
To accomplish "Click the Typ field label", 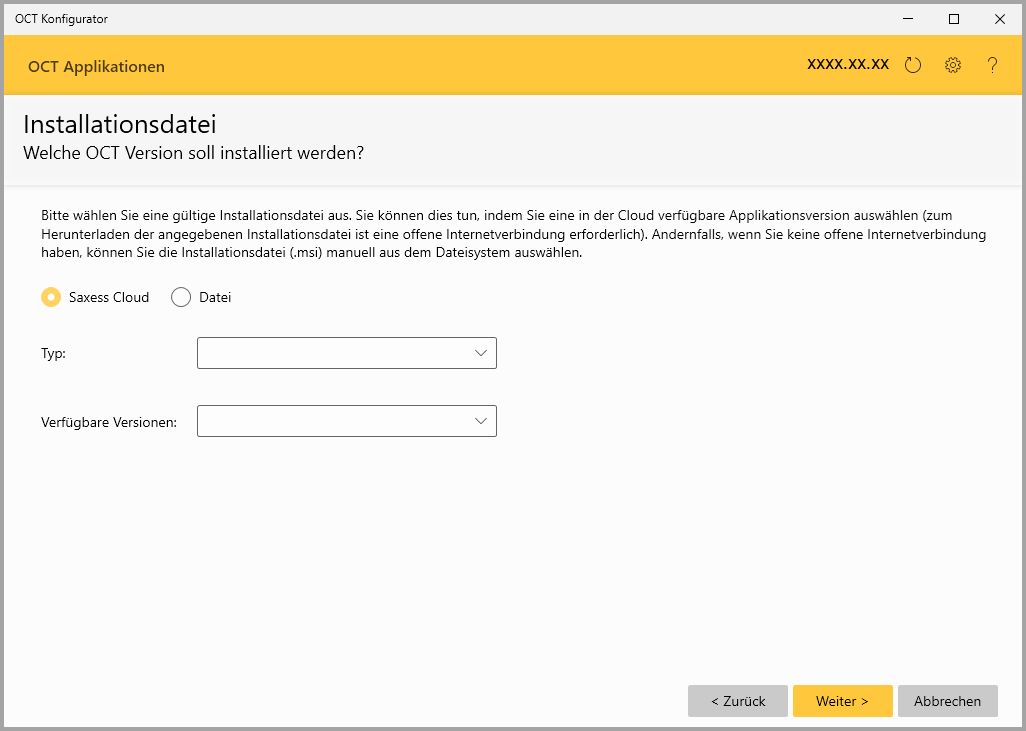I will tap(53, 354).
